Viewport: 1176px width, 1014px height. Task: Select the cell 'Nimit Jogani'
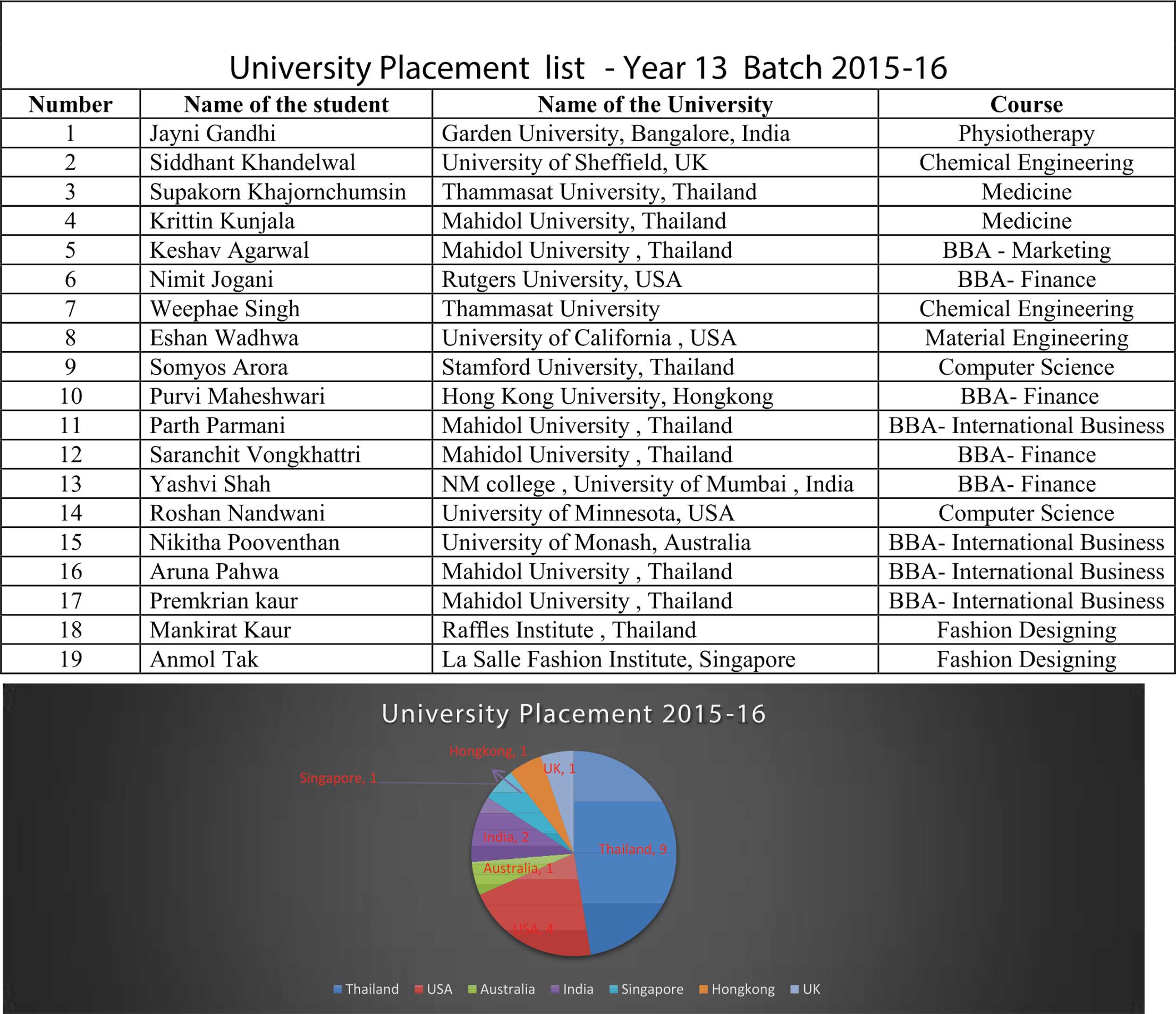point(286,280)
